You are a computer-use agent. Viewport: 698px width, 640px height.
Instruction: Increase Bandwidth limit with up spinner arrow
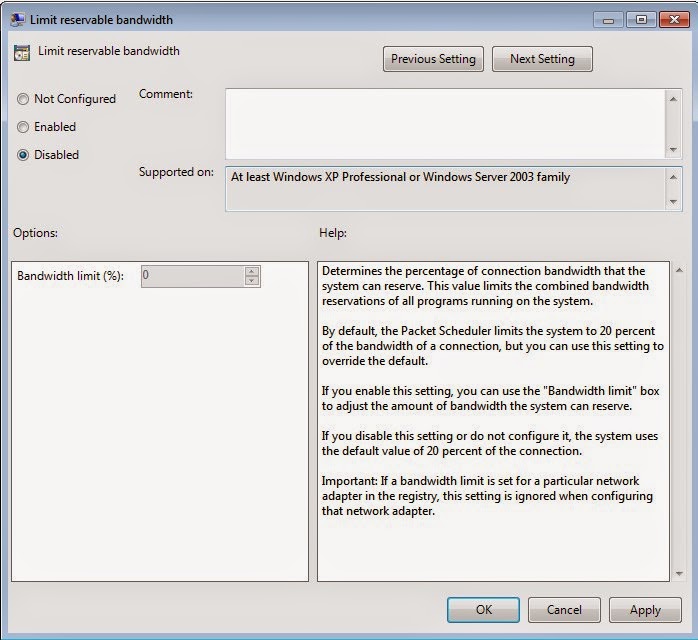tap(252, 271)
